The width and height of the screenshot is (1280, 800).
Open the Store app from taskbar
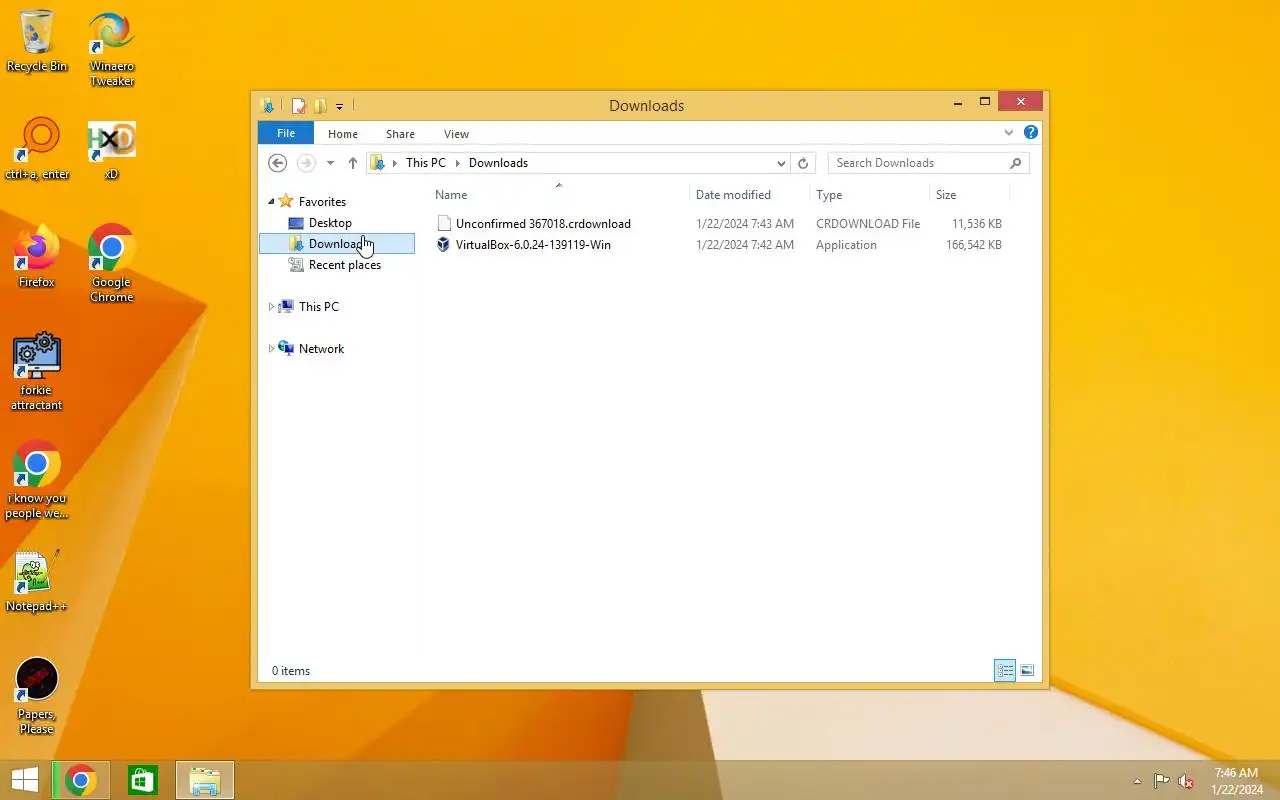click(143, 780)
